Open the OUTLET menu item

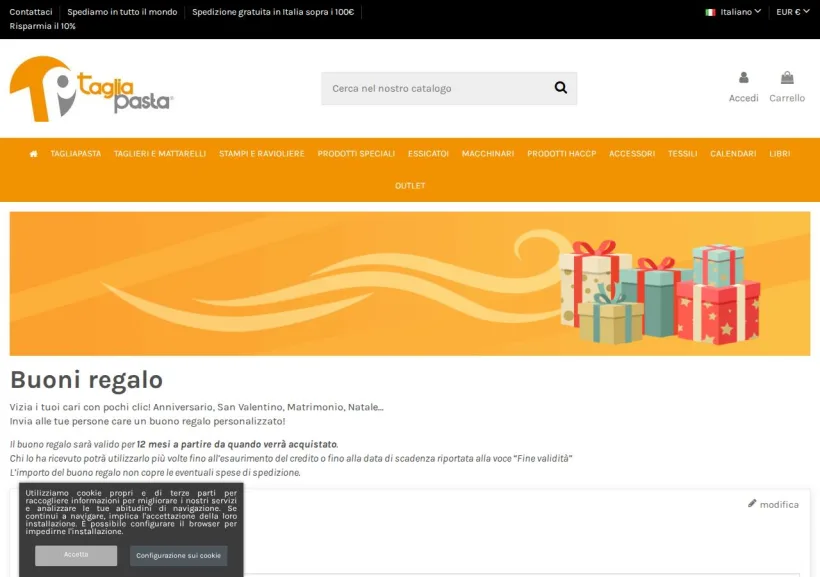coord(410,186)
